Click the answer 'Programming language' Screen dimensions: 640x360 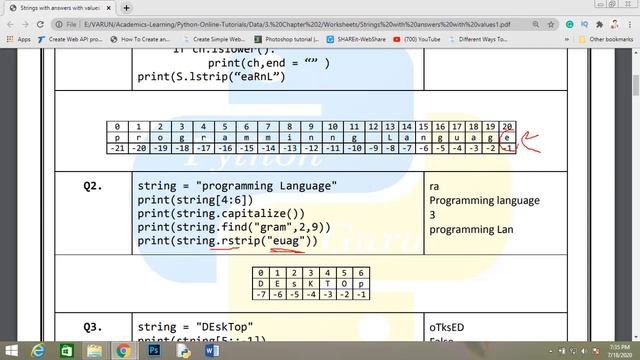tap(484, 200)
